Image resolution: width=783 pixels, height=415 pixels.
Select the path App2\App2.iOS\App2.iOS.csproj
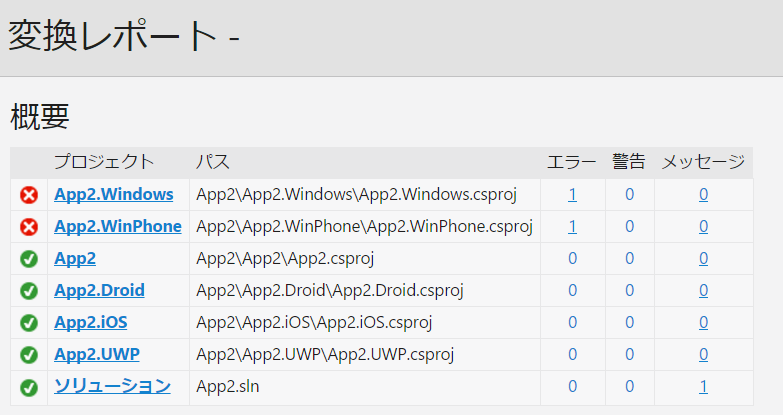pyautogui.click(x=314, y=322)
